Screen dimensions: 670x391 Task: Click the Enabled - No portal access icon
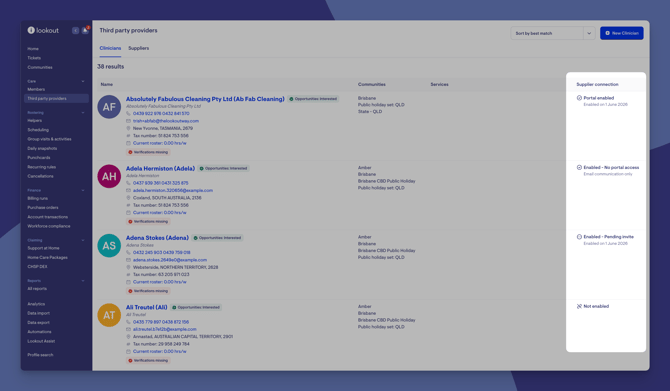click(x=579, y=168)
